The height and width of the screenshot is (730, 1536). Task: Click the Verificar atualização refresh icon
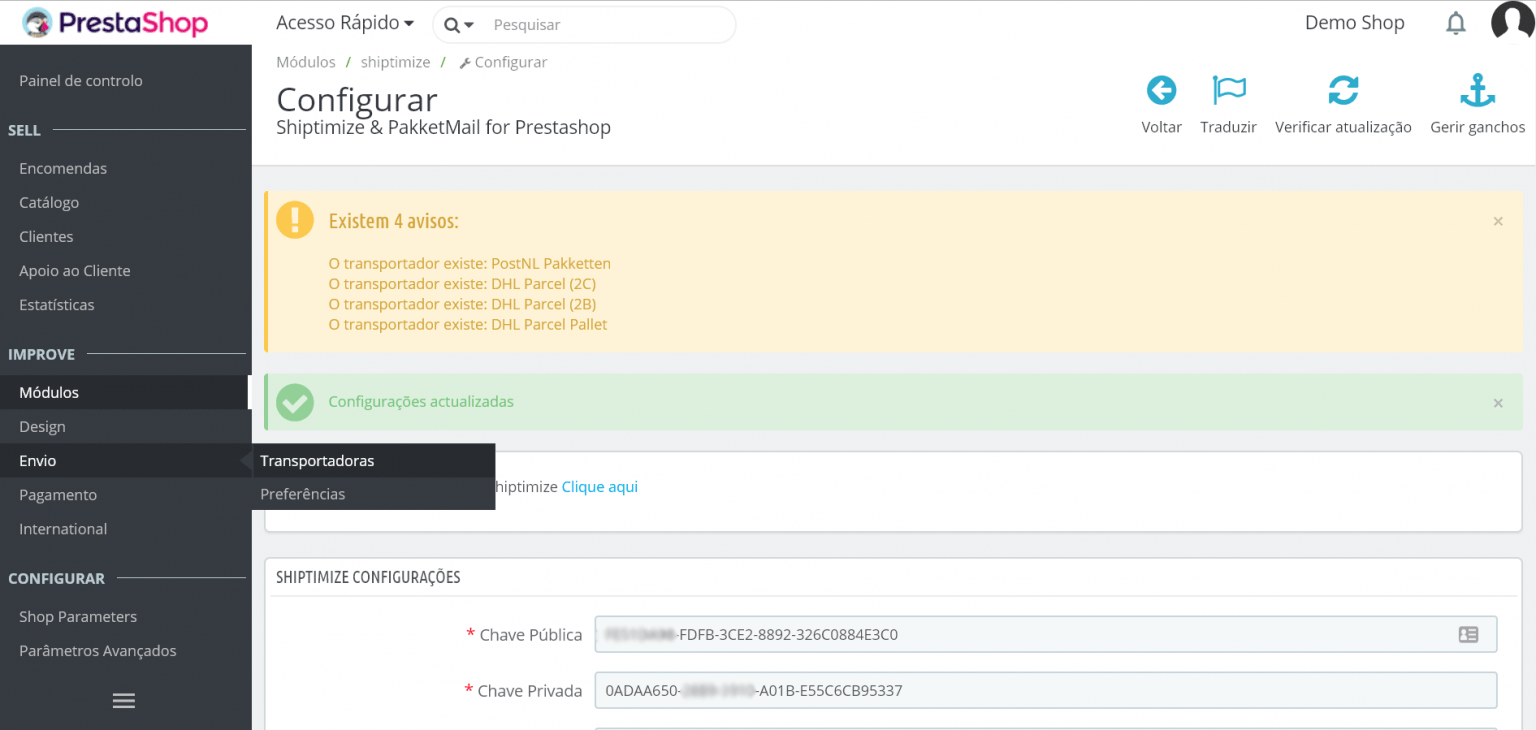(1343, 91)
